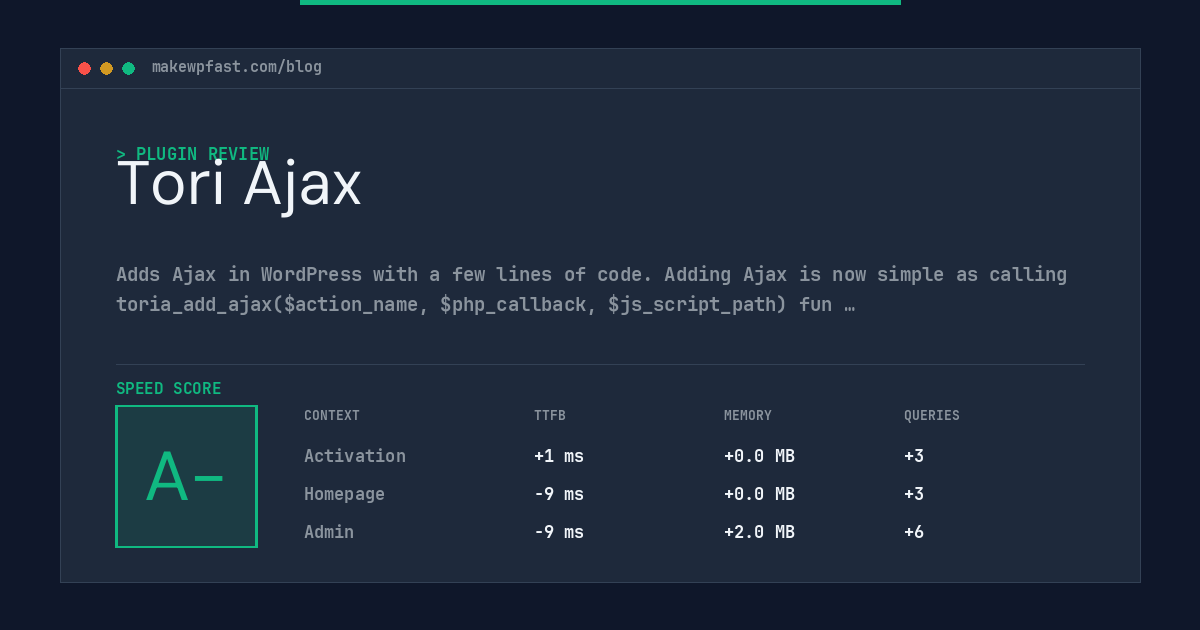Select the Homepage row label
The height and width of the screenshot is (630, 1200).
pyautogui.click(x=344, y=494)
